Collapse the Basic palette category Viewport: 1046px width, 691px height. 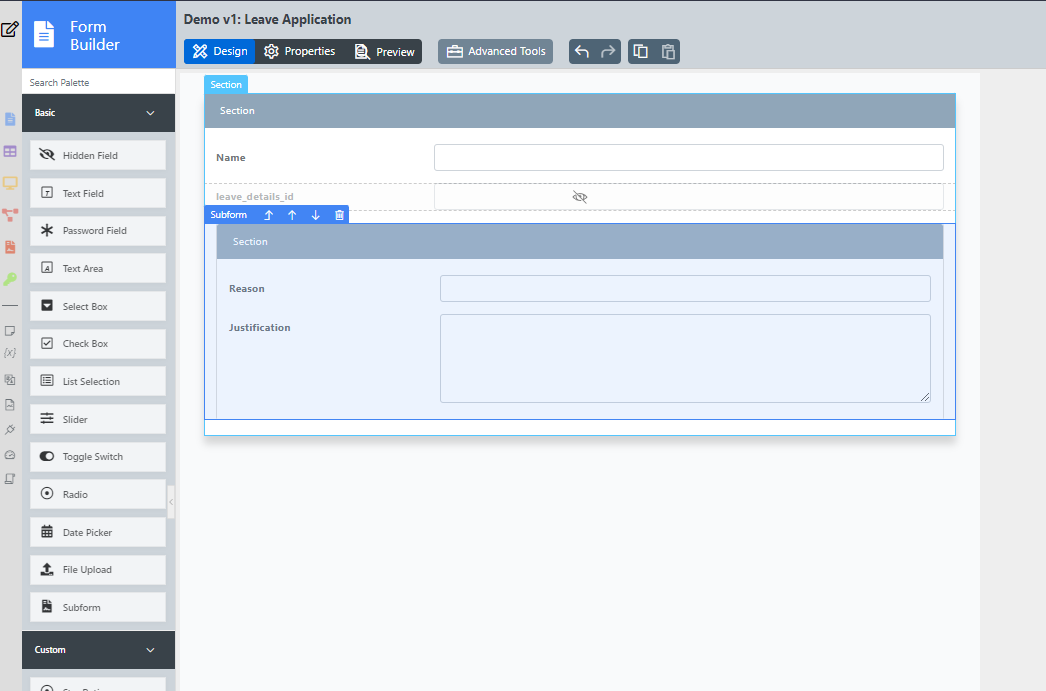tap(150, 113)
